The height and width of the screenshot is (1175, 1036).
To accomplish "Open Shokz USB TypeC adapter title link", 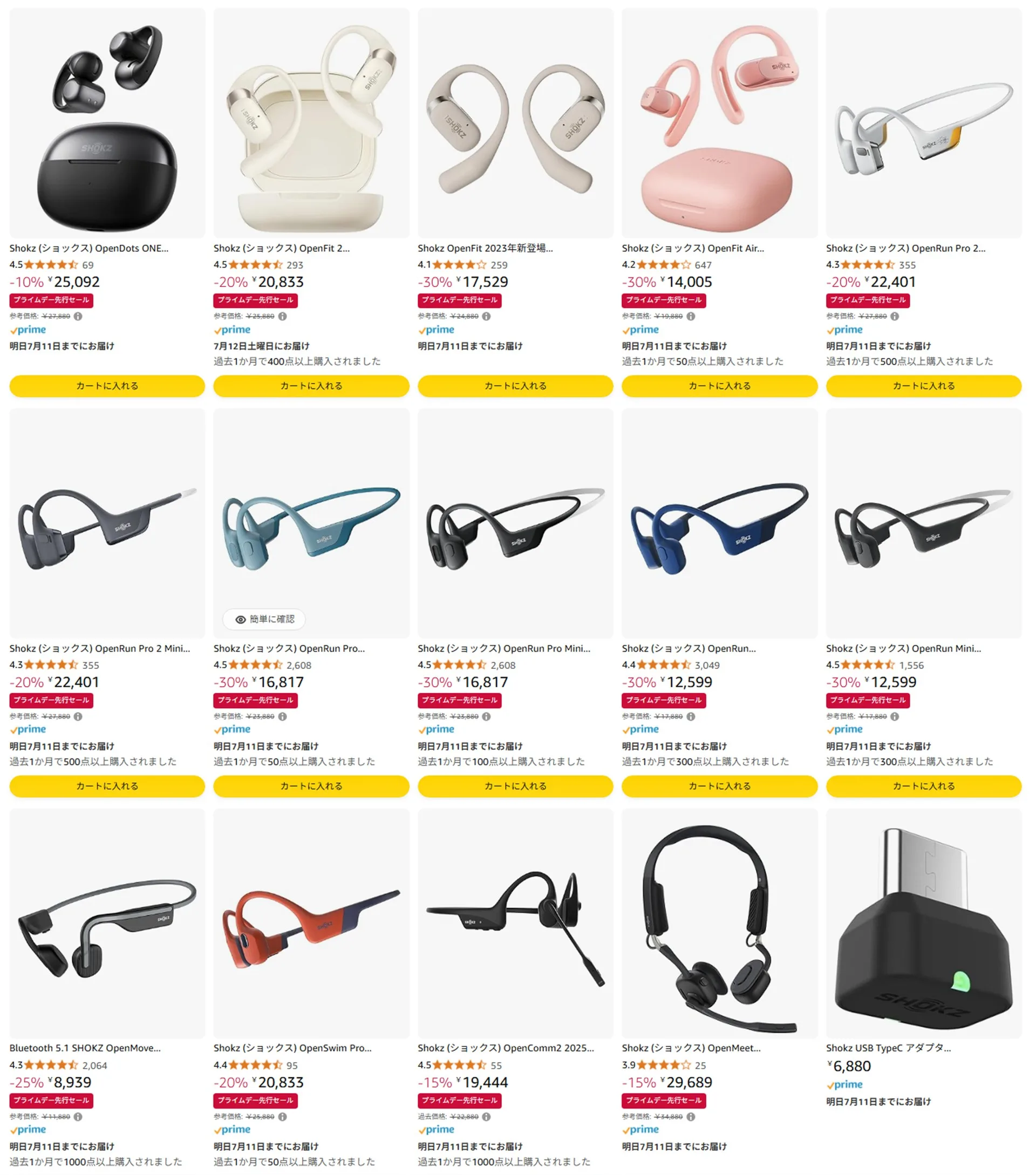I will pyautogui.click(x=888, y=1048).
